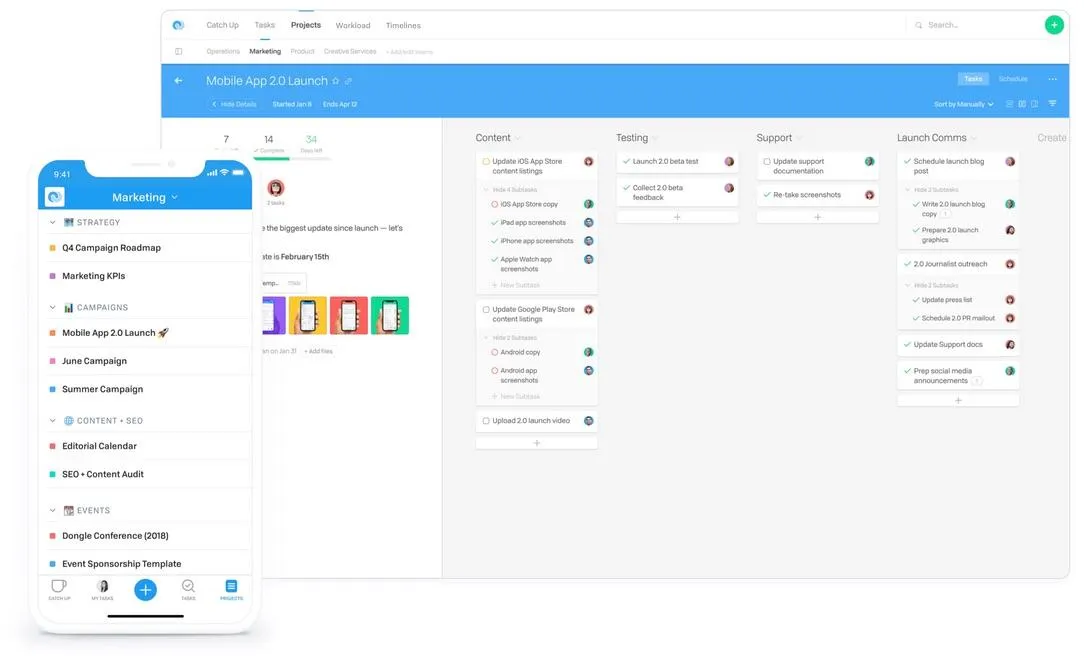
Task: Tap the blue plus button on phone
Action: (145, 590)
